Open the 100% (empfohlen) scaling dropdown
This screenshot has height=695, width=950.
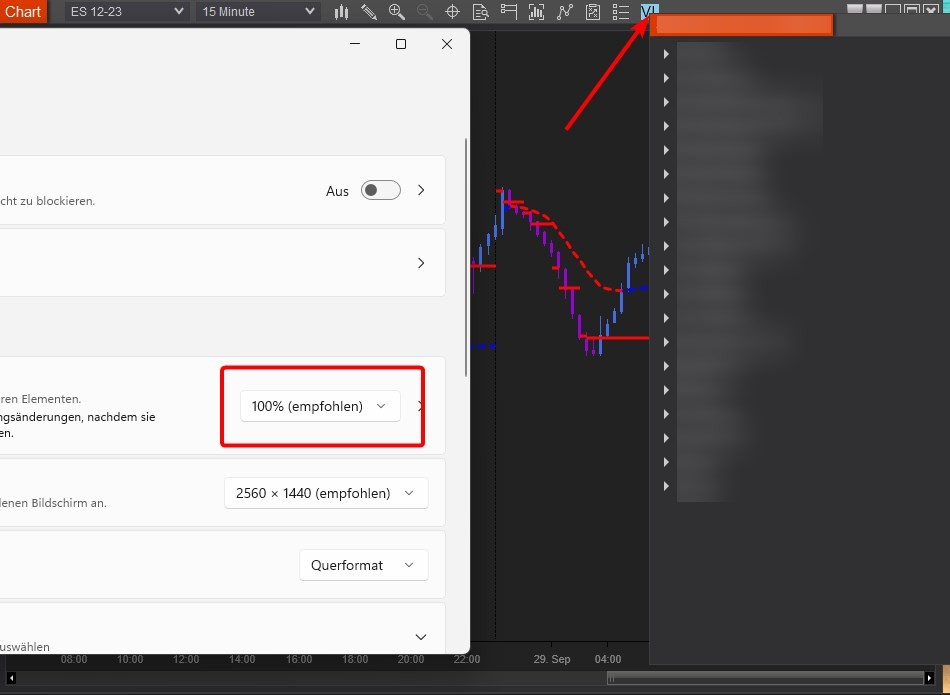320,406
